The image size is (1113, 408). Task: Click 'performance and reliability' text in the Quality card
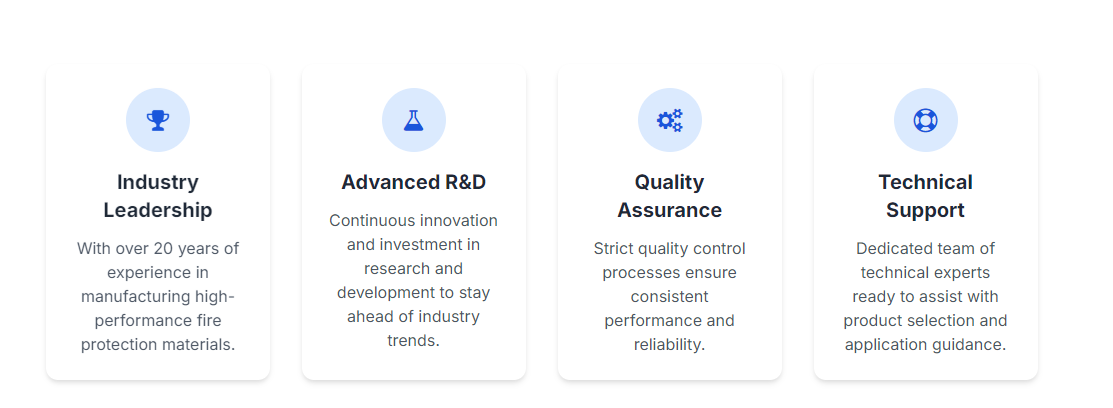pos(670,333)
